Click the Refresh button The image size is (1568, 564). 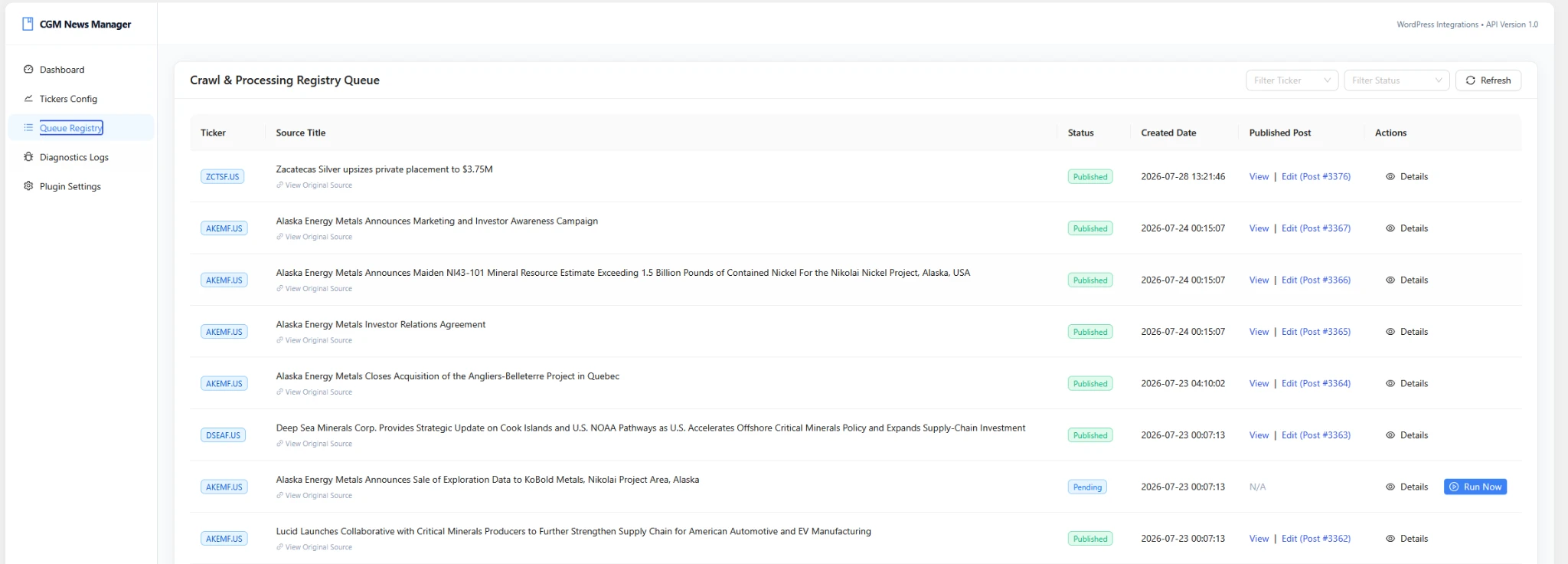tap(1488, 80)
